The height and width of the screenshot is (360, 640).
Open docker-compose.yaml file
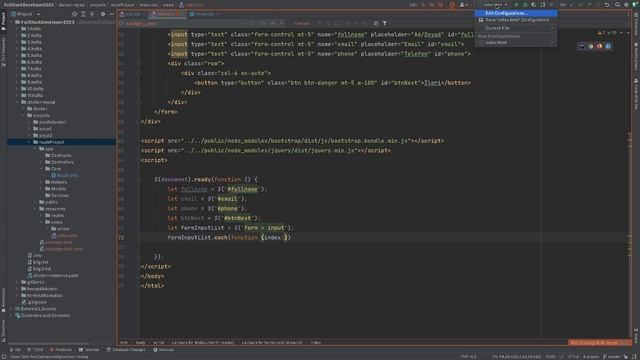(53, 276)
